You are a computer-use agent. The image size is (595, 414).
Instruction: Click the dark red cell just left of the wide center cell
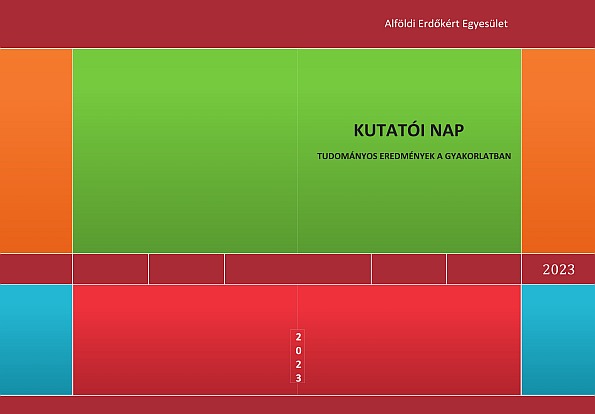pos(186,269)
